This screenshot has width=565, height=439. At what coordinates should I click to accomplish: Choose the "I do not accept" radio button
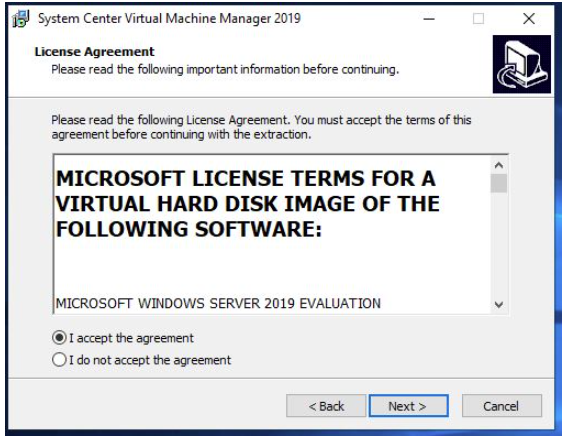coord(59,360)
